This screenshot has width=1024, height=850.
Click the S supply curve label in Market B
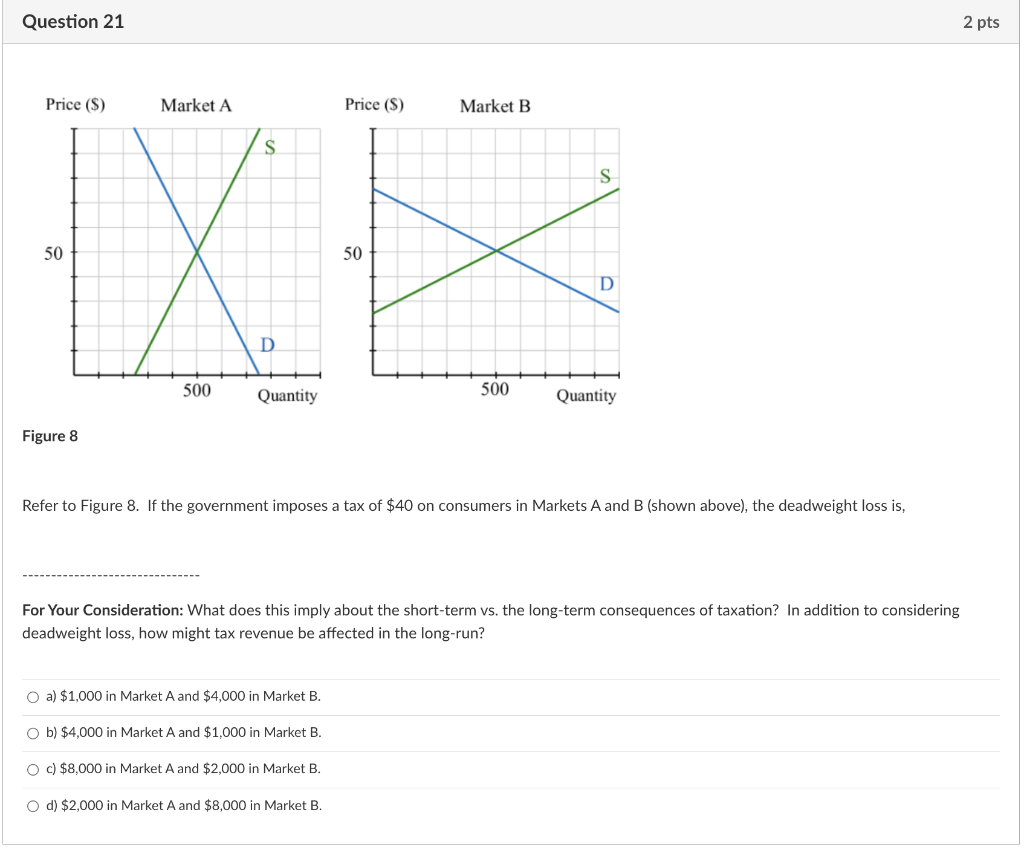604,175
